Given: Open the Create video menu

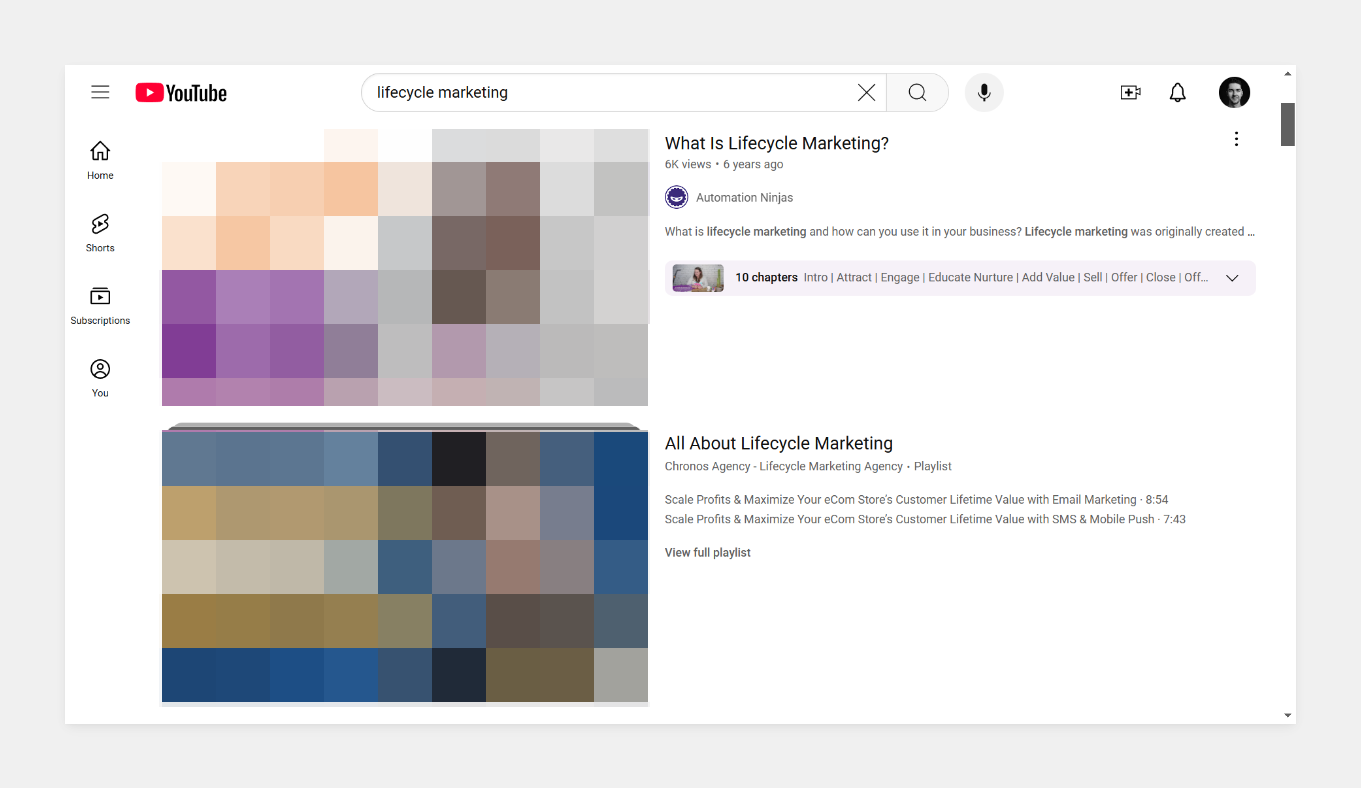Looking at the screenshot, I should pyautogui.click(x=1130, y=93).
